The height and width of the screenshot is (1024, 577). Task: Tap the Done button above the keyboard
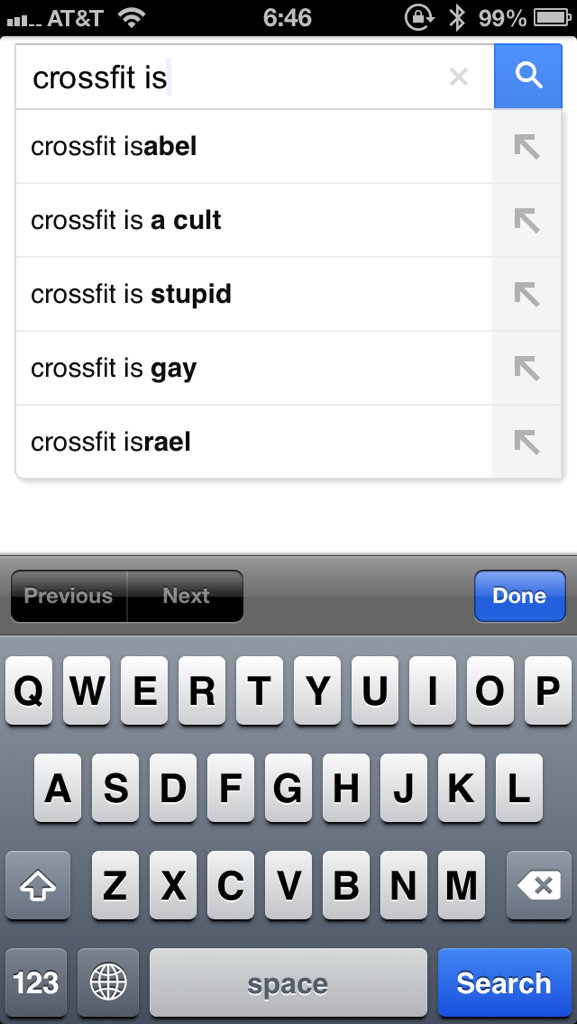(520, 596)
